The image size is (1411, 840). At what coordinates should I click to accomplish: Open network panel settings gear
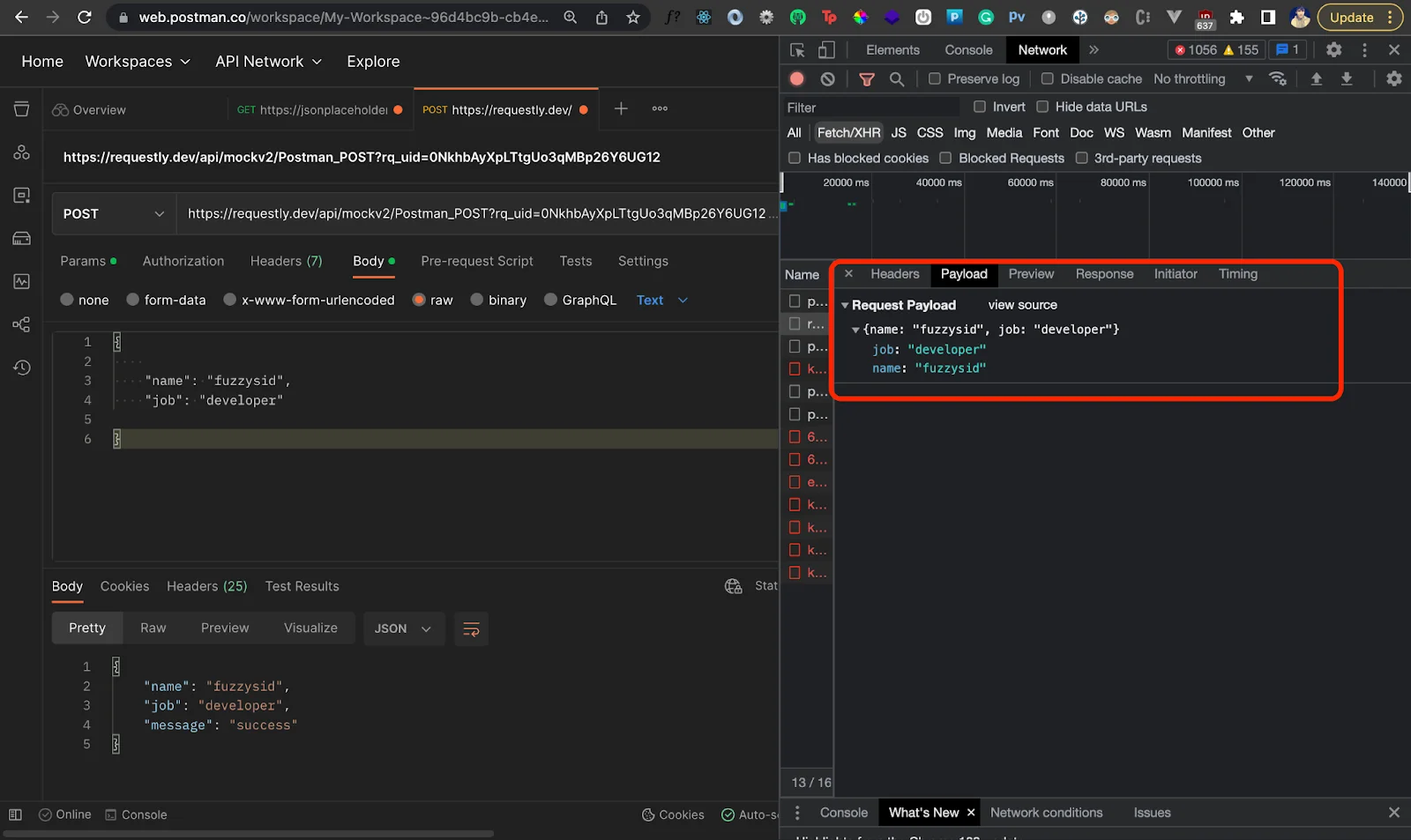(x=1393, y=78)
